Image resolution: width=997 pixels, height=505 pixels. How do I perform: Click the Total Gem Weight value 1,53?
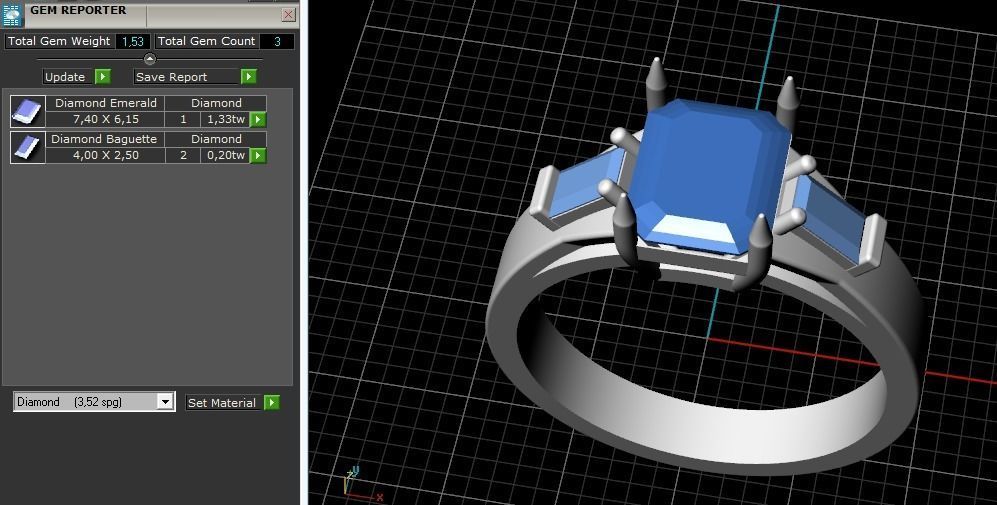(133, 41)
